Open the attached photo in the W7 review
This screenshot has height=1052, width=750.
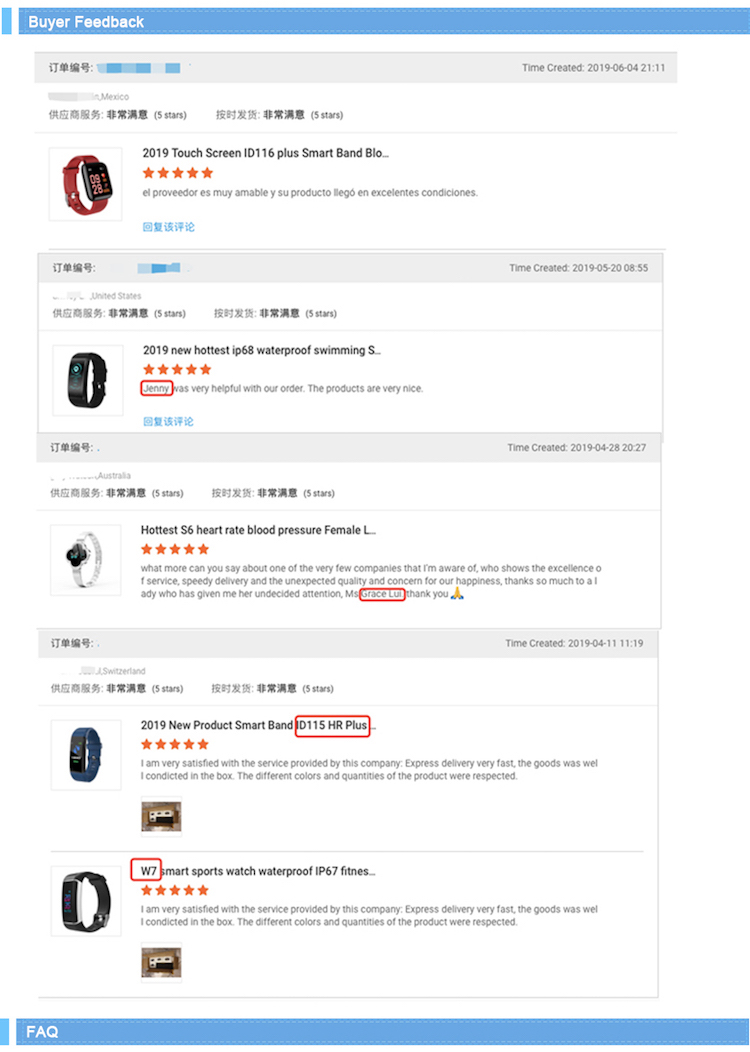pos(160,962)
